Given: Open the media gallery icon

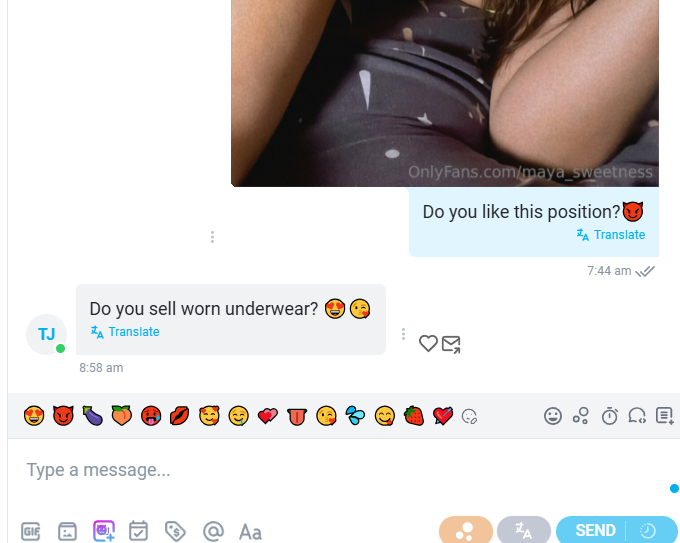Looking at the screenshot, I should click(x=67, y=531).
